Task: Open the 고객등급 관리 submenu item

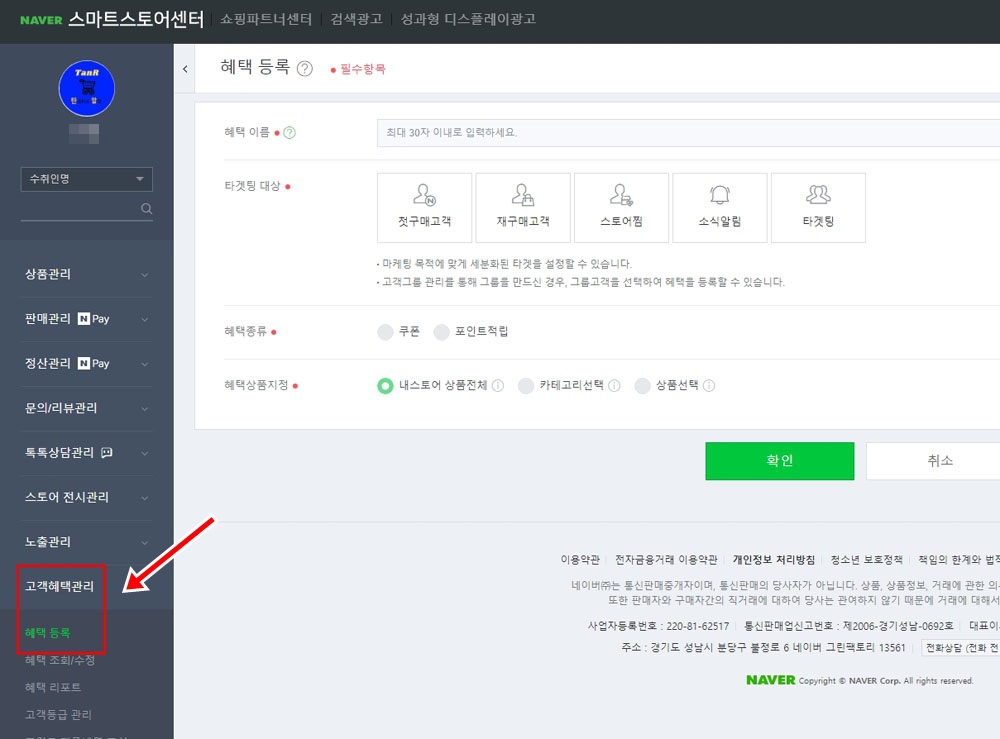Action: [x=58, y=715]
